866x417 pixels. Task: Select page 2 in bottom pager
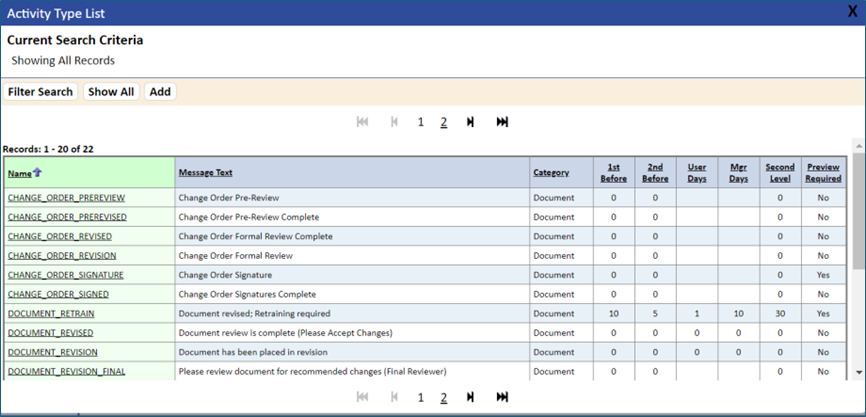[443, 397]
